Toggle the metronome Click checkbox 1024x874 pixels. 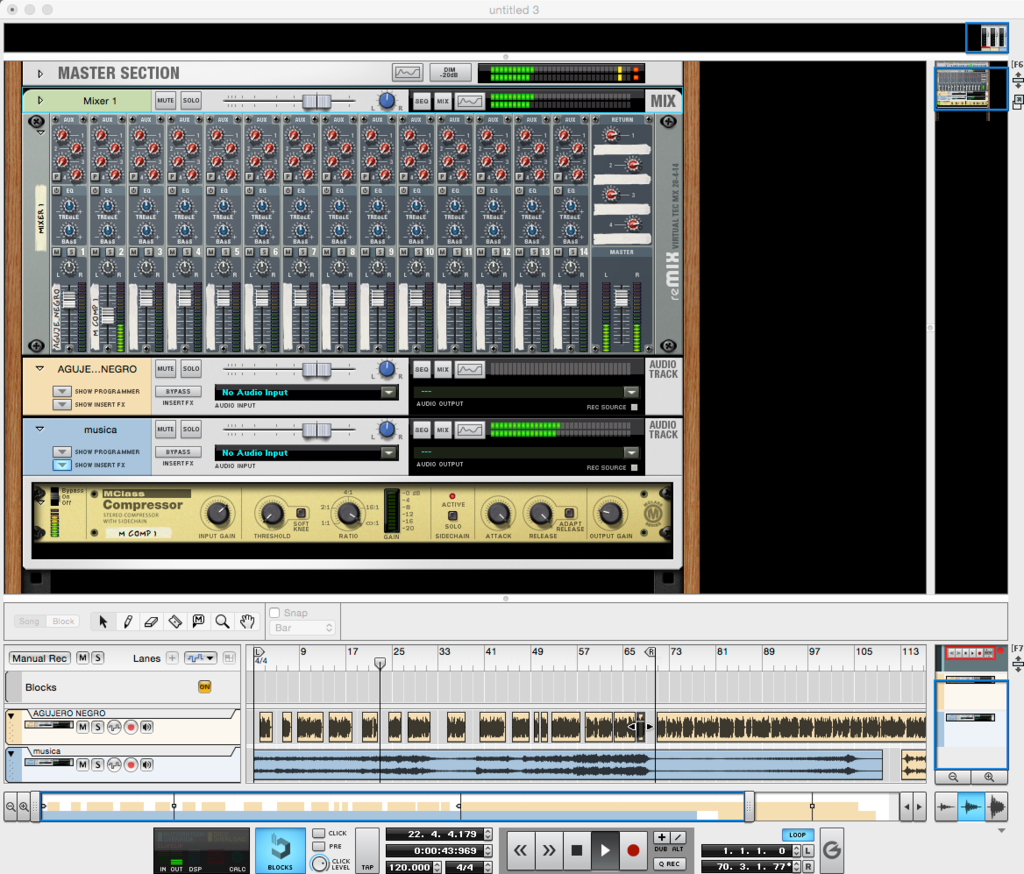coord(319,833)
